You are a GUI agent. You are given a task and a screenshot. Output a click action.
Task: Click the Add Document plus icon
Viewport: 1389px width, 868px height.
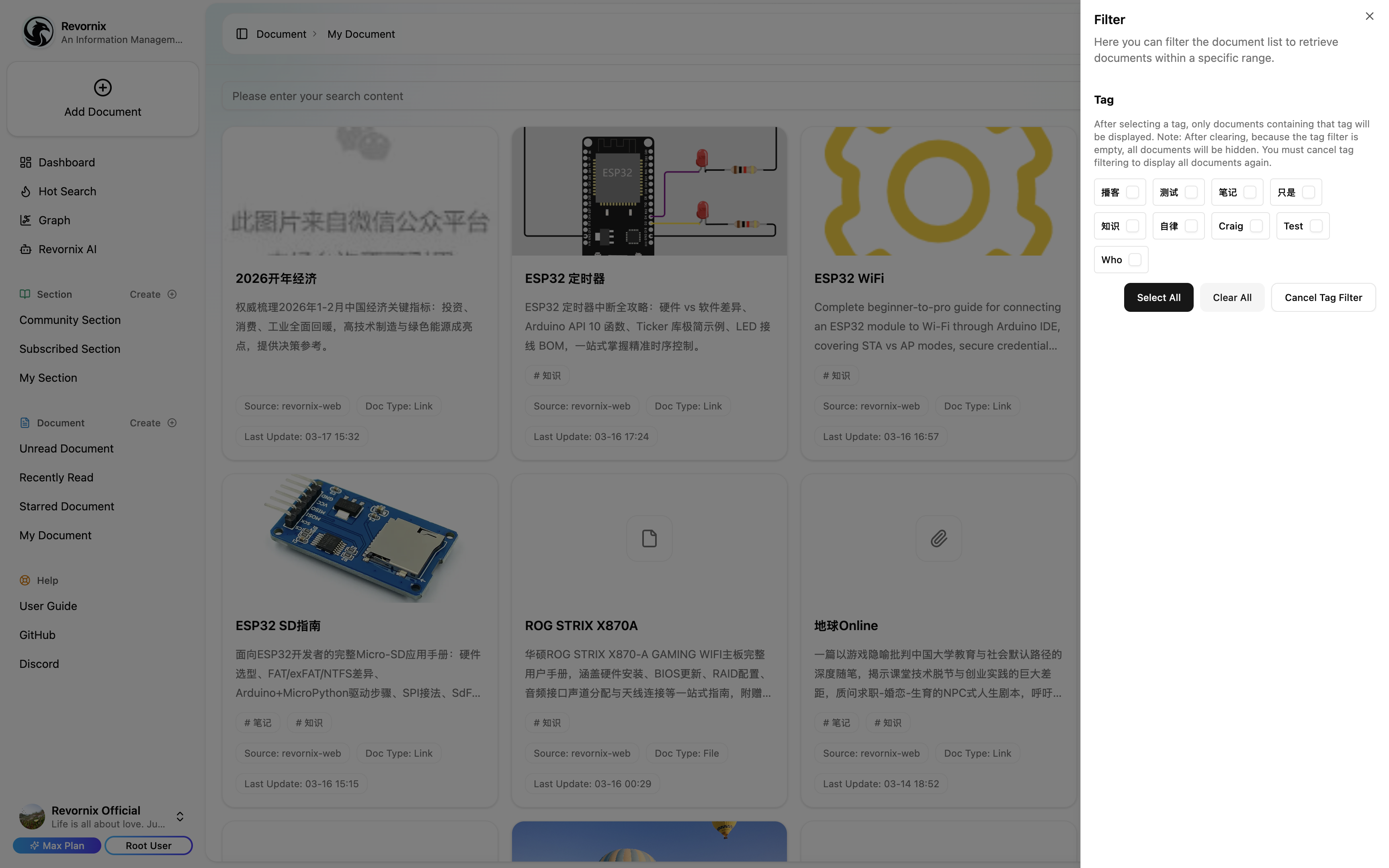103,87
